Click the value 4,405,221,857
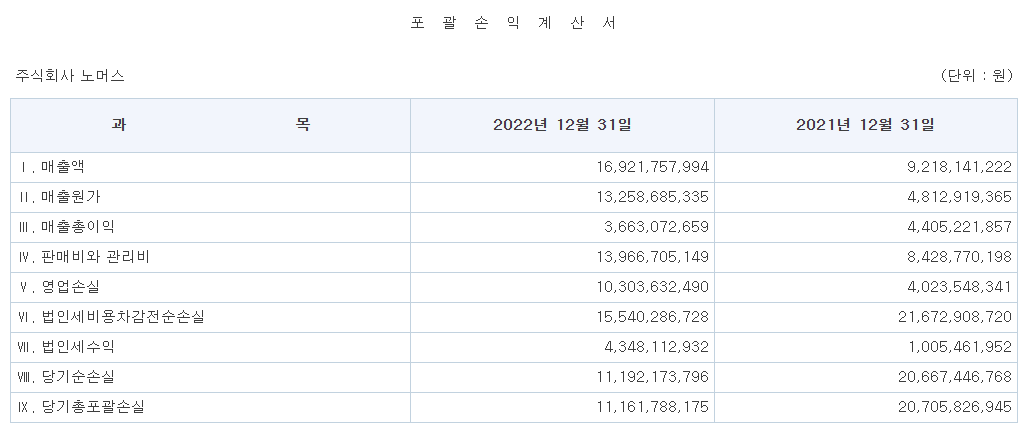1028x433 pixels. coord(960,228)
